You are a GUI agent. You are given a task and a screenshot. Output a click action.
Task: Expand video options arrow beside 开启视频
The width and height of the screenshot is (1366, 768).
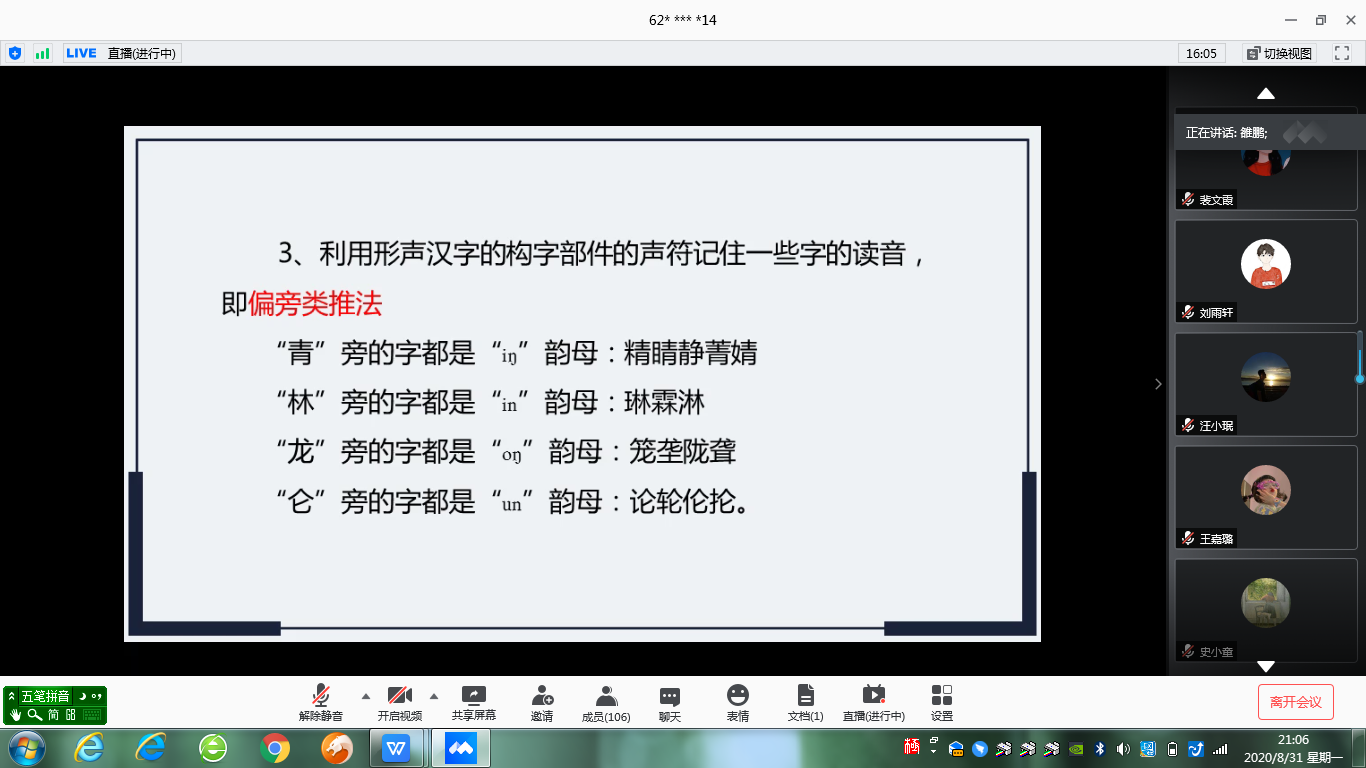pyautogui.click(x=434, y=696)
